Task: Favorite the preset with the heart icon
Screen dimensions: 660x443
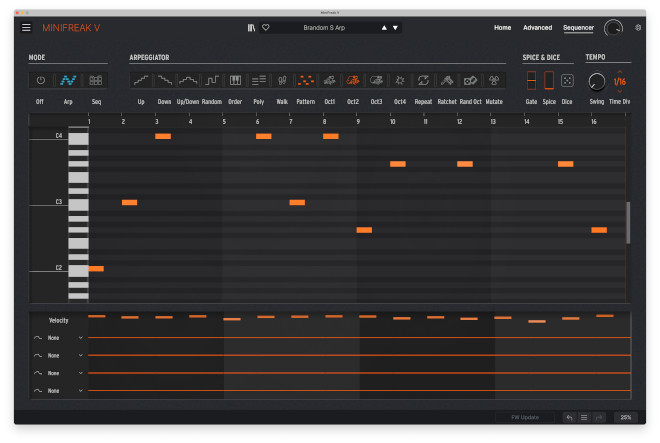Action: (265, 28)
